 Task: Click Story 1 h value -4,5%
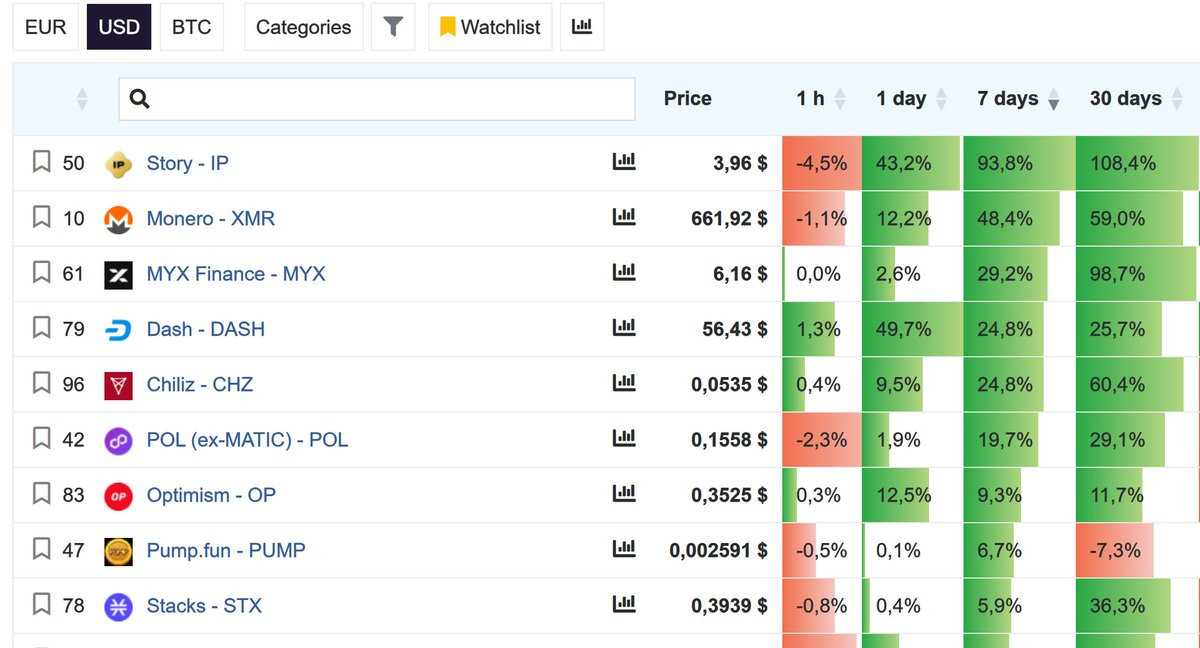(x=822, y=163)
